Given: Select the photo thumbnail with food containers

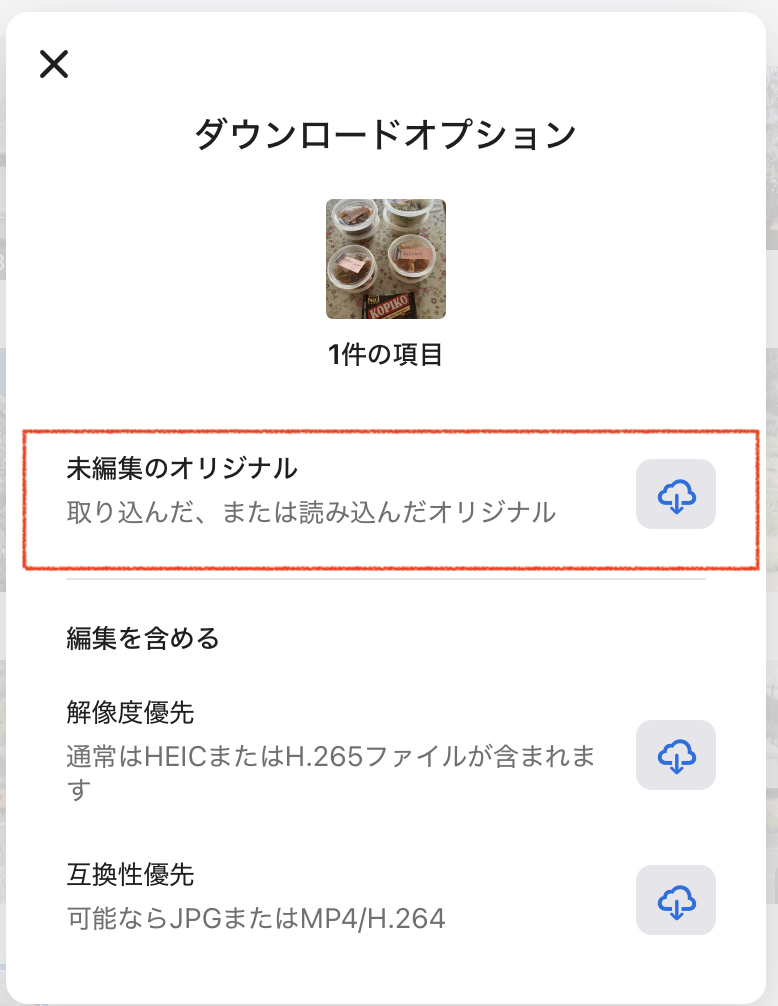Looking at the screenshot, I should (x=386, y=259).
